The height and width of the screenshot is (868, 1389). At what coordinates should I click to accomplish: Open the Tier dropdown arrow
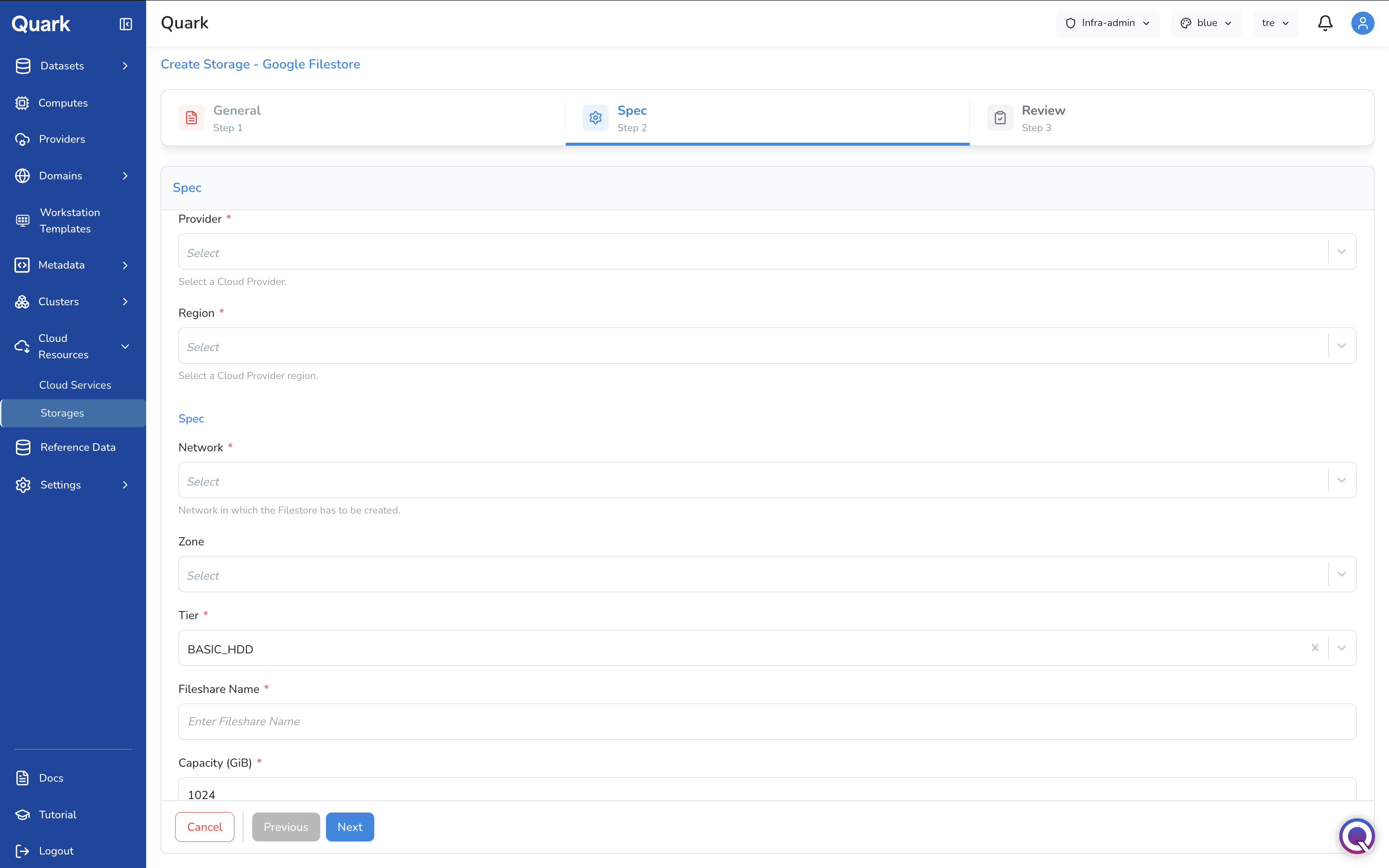[1341, 648]
